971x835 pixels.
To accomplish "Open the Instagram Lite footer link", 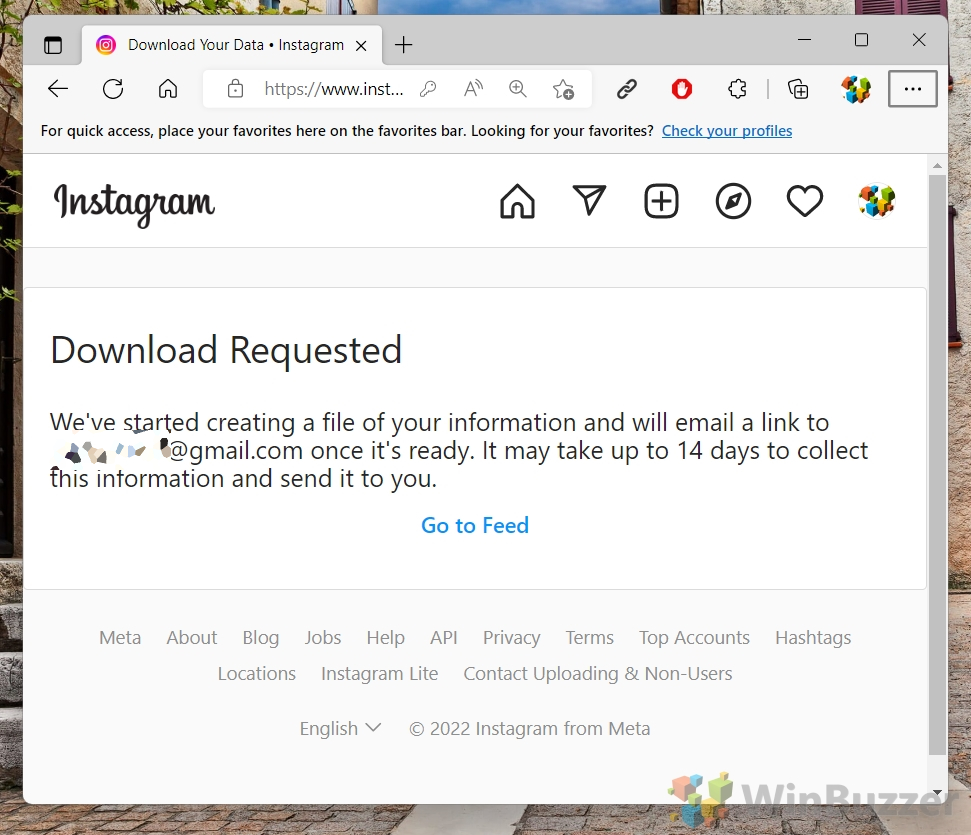I will pos(380,674).
